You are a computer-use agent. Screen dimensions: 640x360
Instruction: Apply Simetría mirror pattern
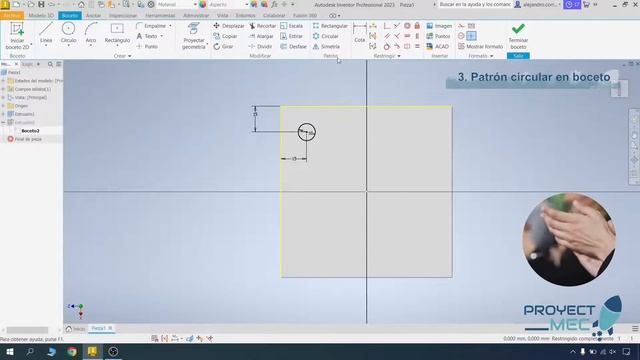[x=326, y=47]
